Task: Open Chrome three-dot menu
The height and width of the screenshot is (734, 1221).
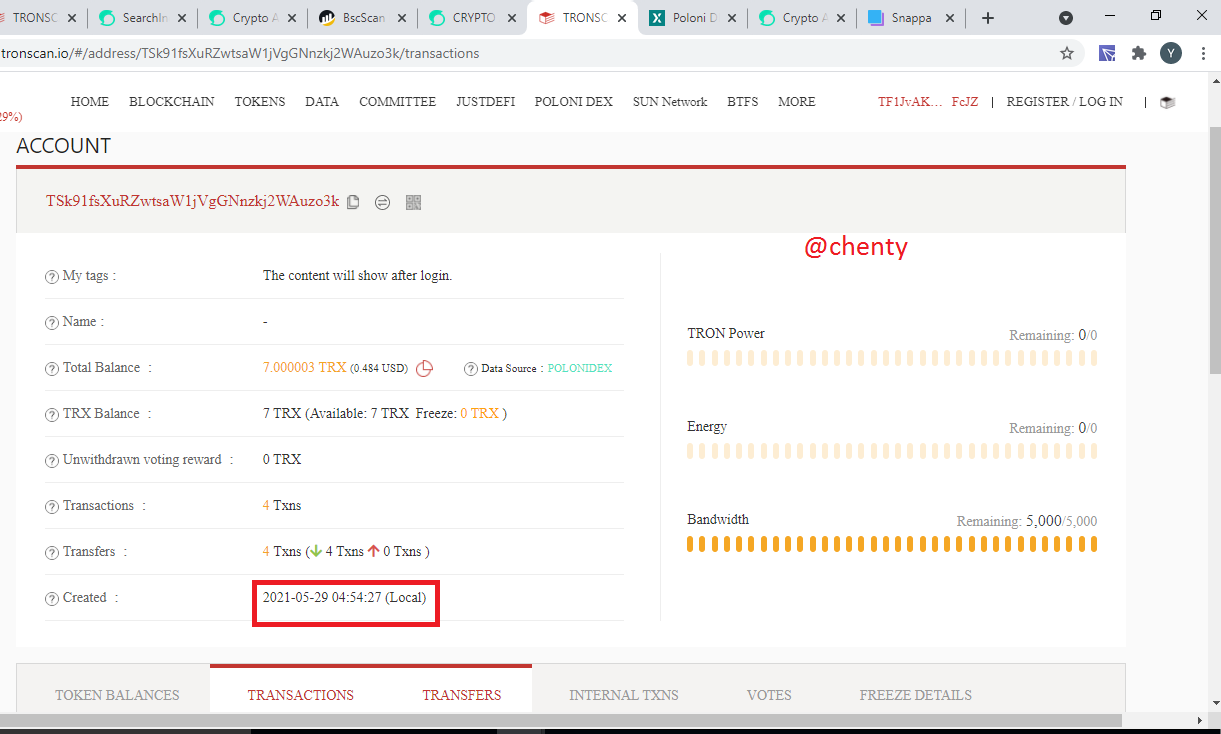Action: (x=1203, y=53)
